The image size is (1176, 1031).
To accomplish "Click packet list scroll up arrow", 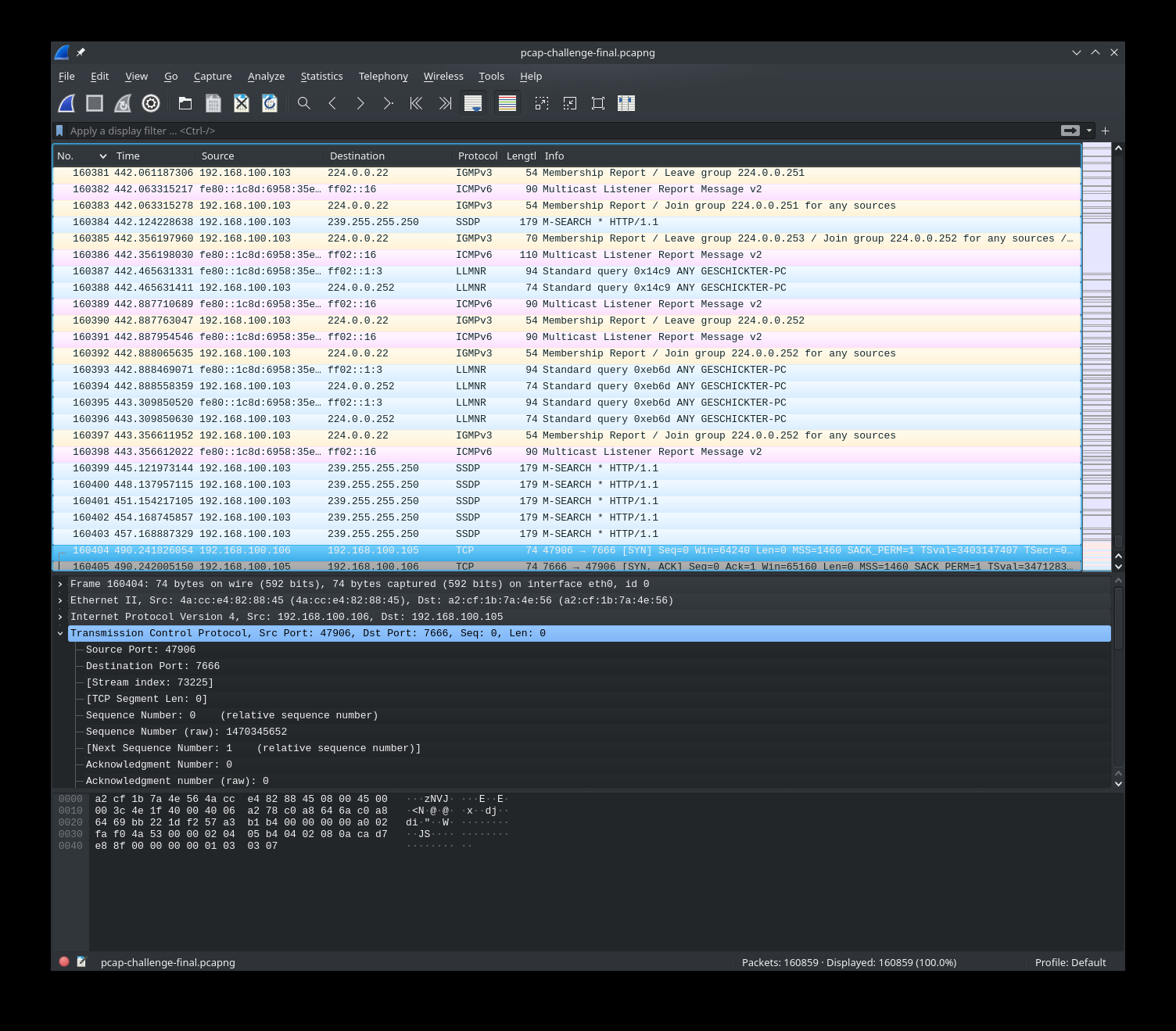I will (1118, 149).
